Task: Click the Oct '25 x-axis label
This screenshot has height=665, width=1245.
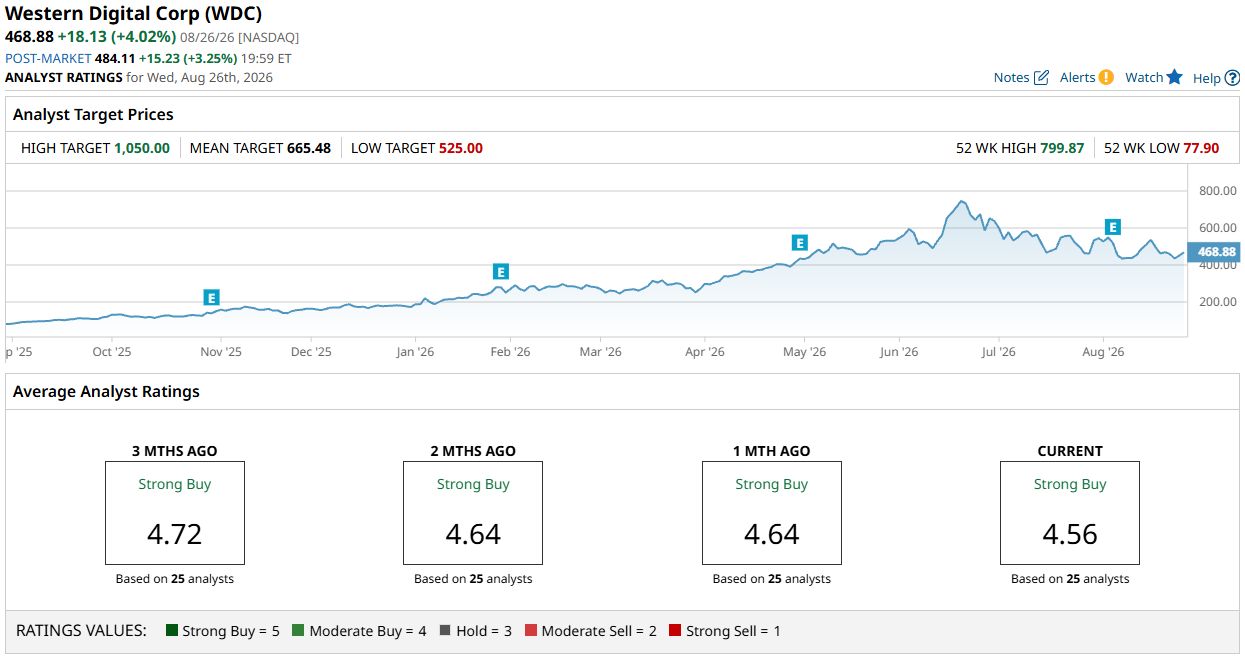Action: click(x=112, y=352)
